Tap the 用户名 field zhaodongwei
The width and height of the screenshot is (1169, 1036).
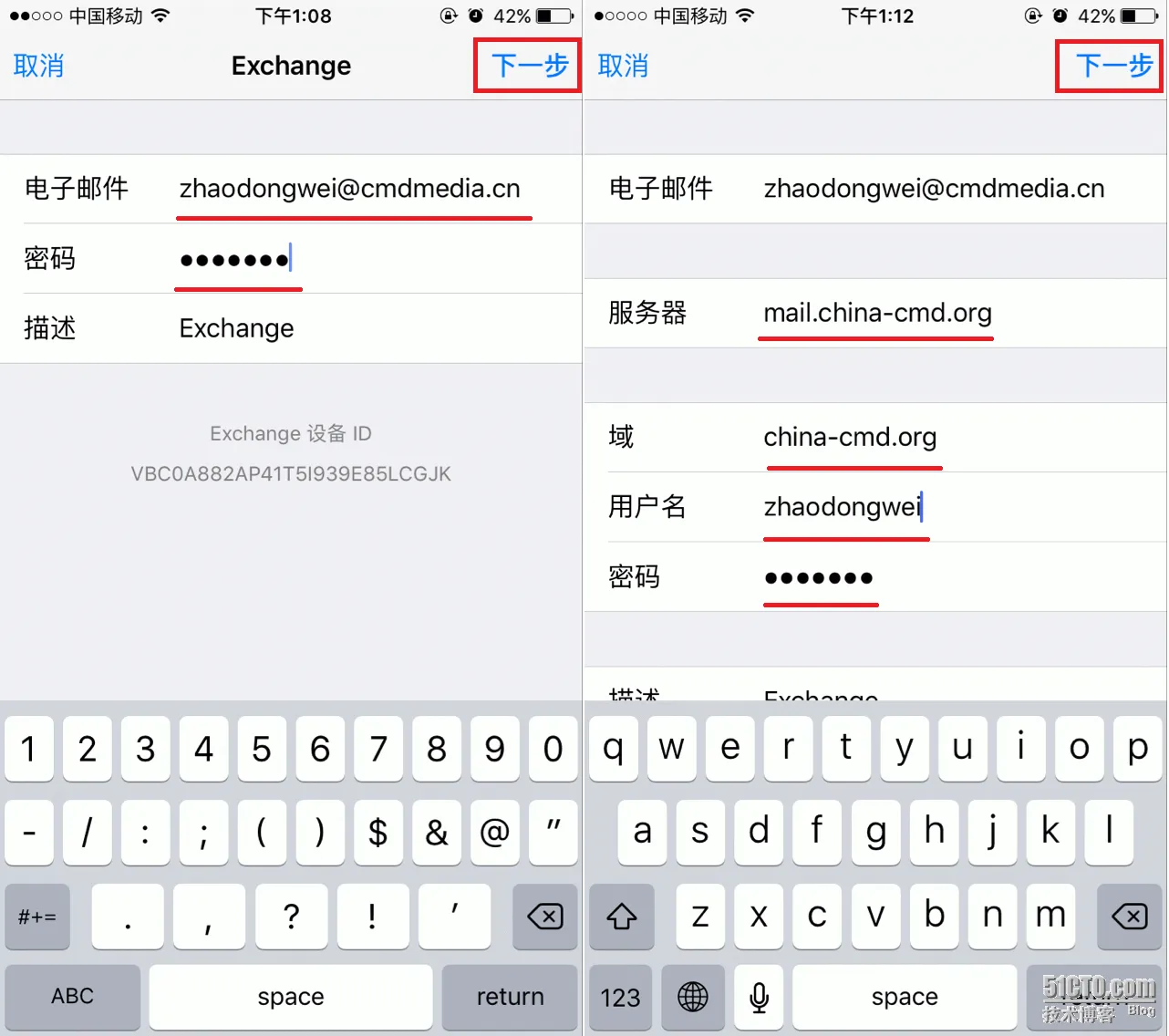[875, 506]
